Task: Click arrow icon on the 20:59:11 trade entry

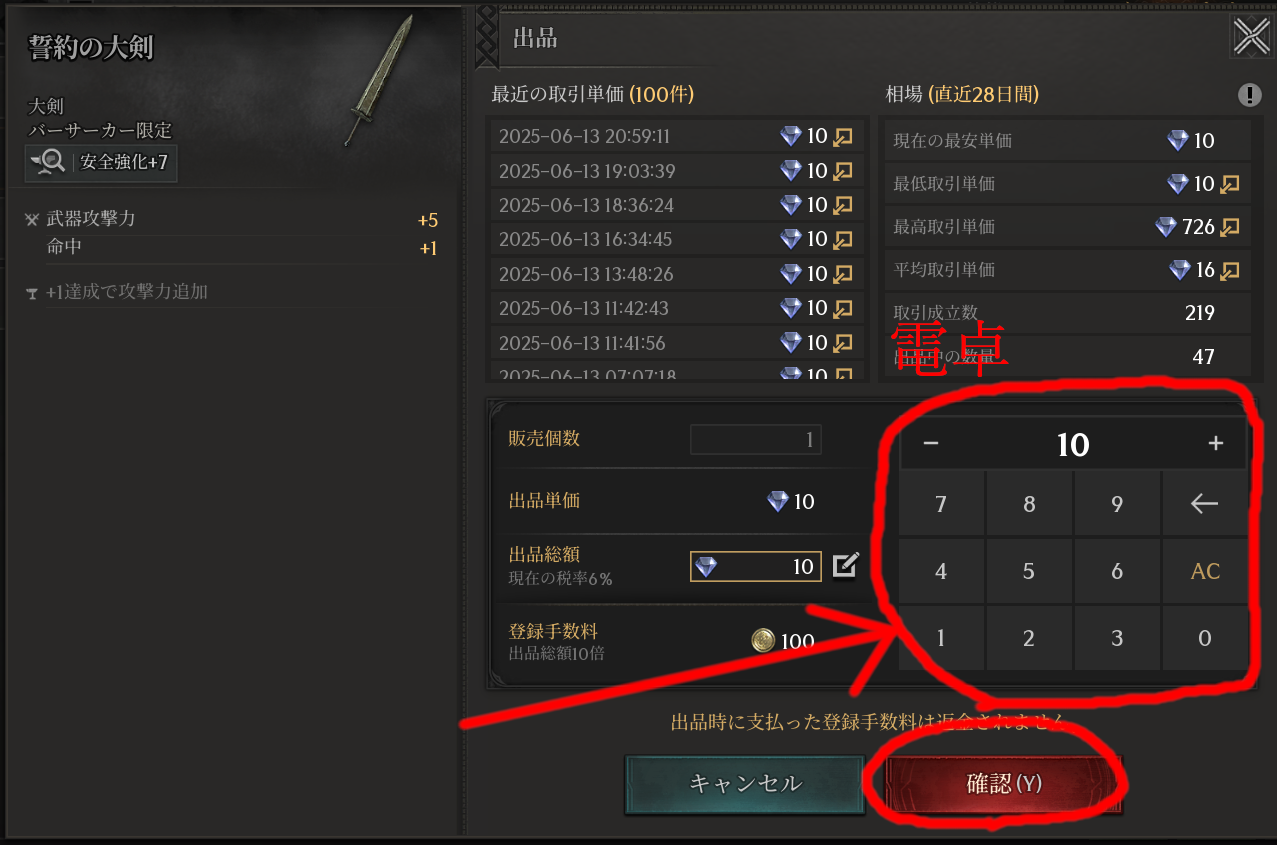Action: 843,137
